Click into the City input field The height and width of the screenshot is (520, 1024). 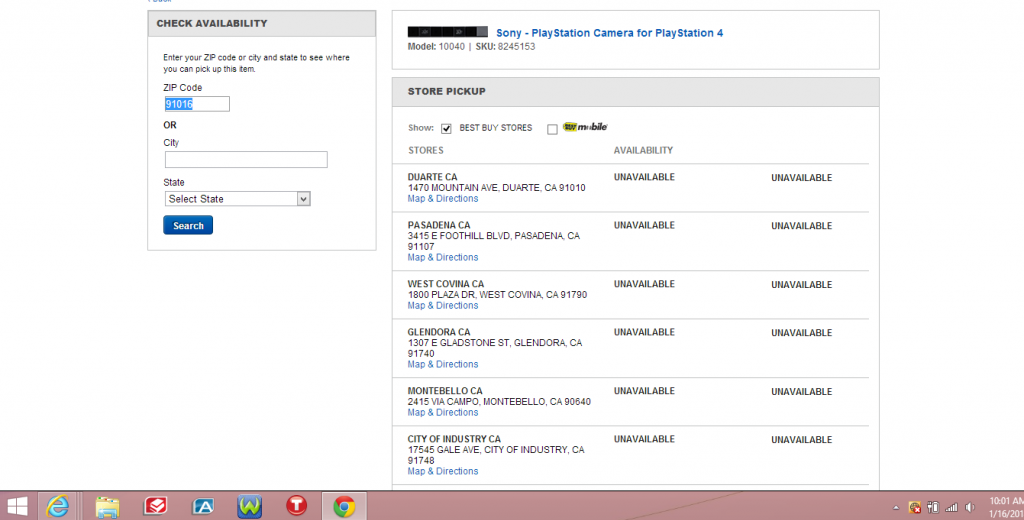(246, 159)
